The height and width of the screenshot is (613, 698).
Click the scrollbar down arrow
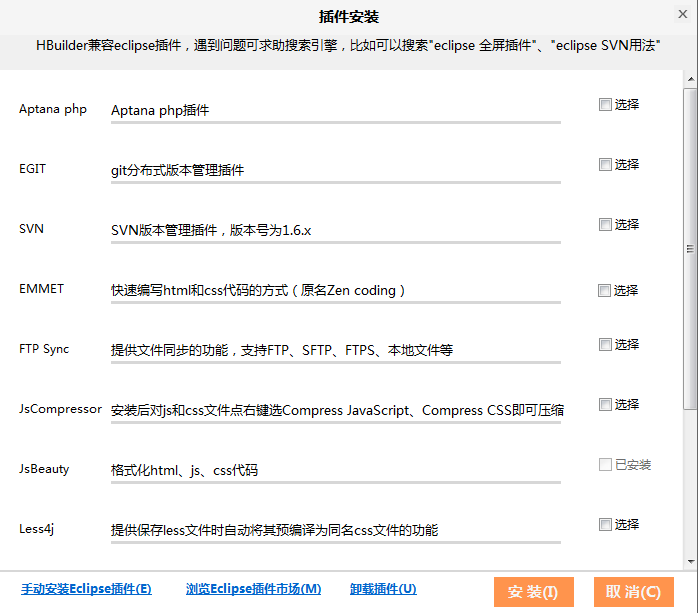pyautogui.click(x=690, y=562)
